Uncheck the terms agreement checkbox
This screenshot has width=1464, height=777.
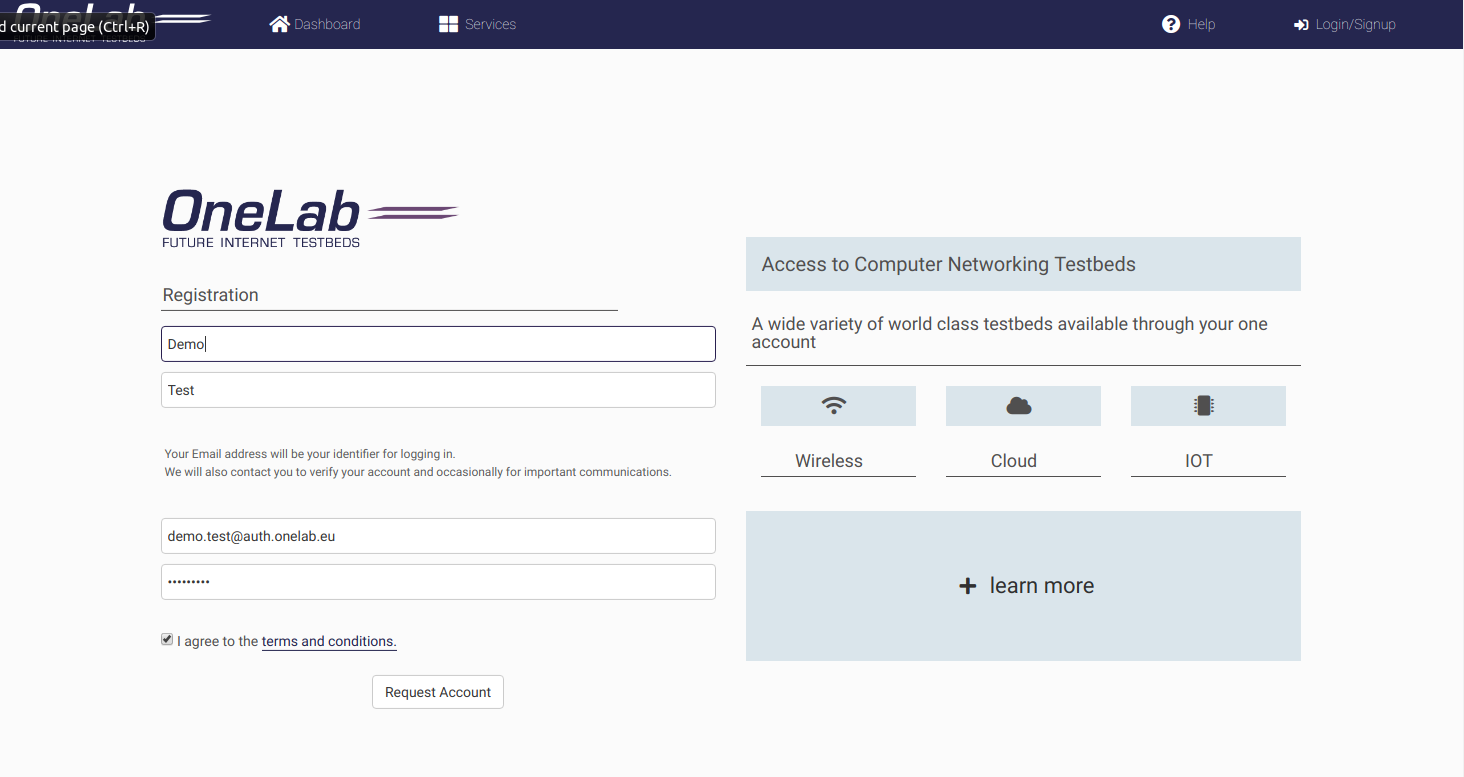[167, 640]
